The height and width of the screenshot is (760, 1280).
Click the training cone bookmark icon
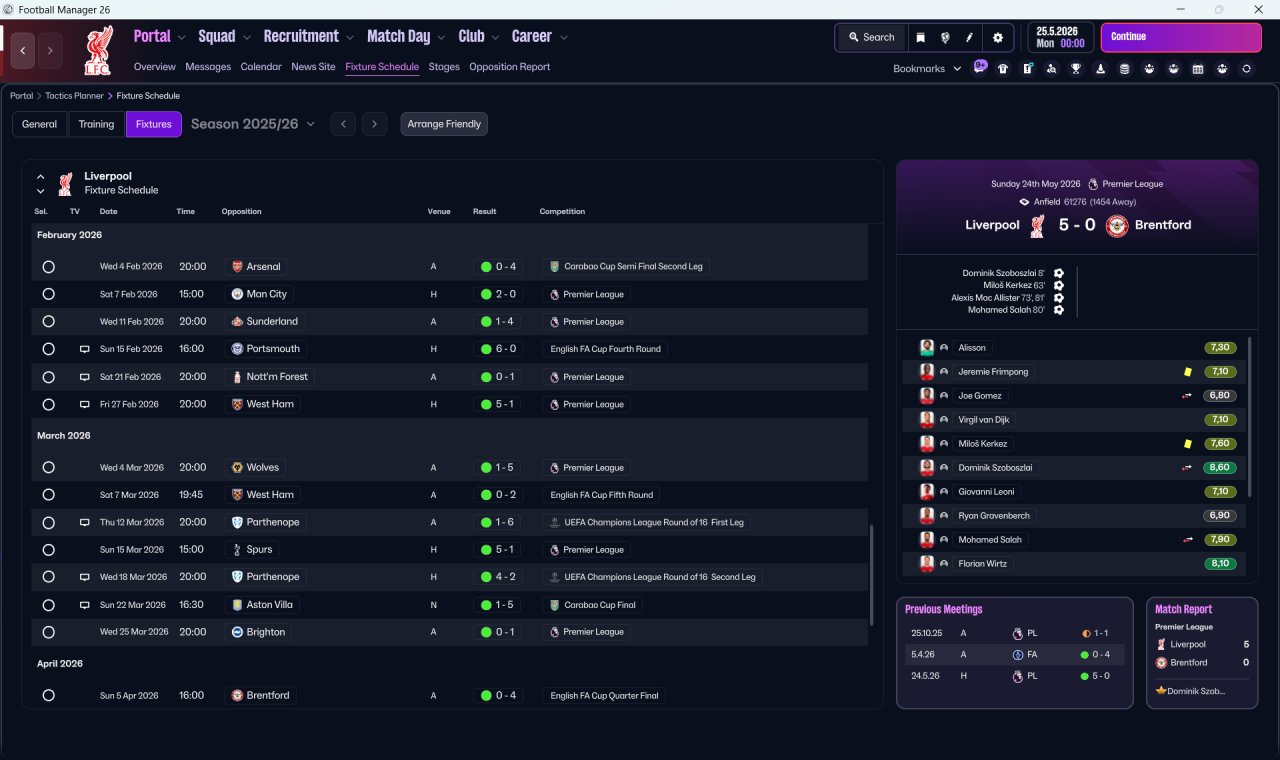click(1101, 69)
